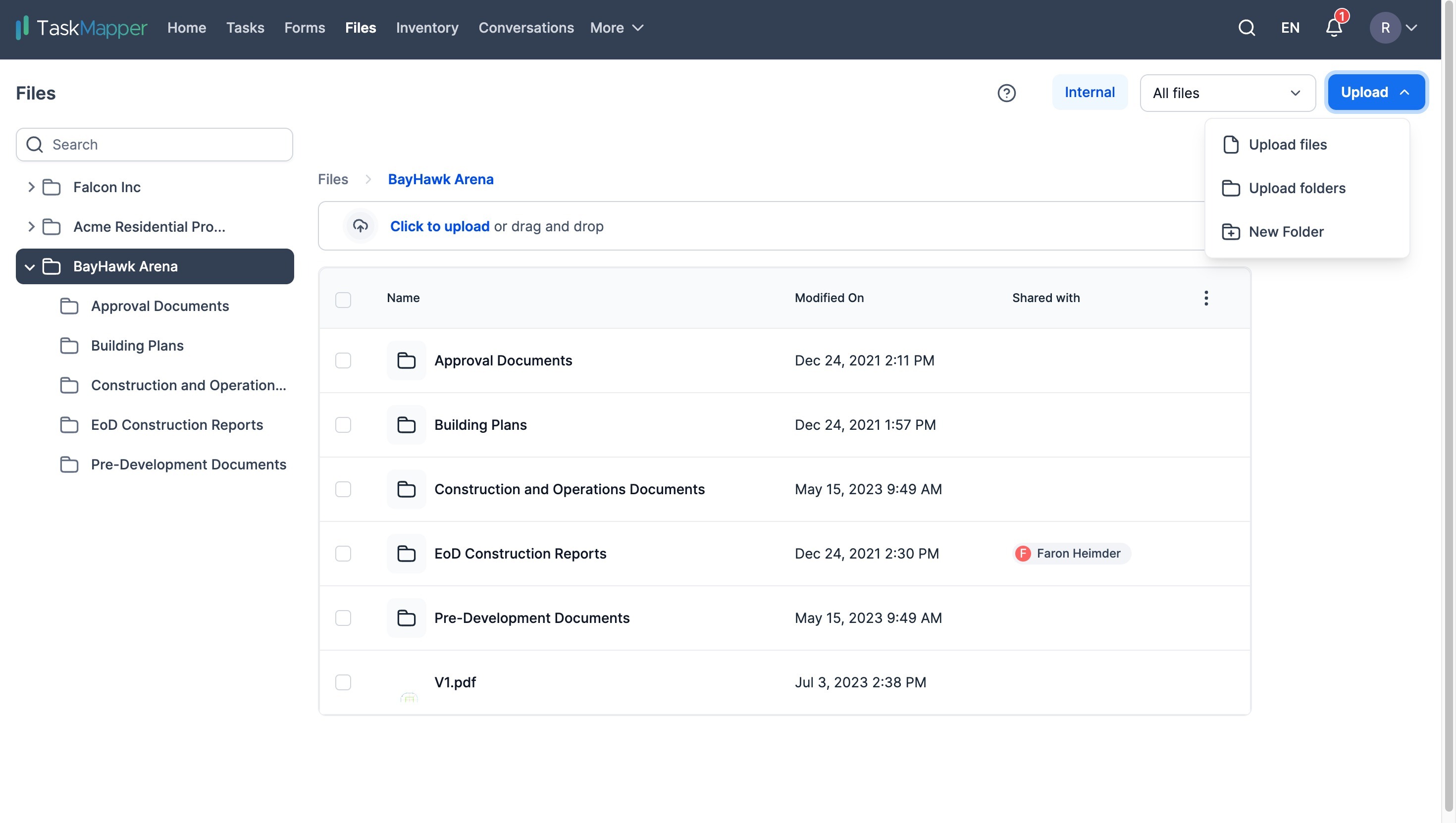The height and width of the screenshot is (823, 1456).
Task: Check the Construction and Operations Documents checkbox
Action: (x=343, y=490)
